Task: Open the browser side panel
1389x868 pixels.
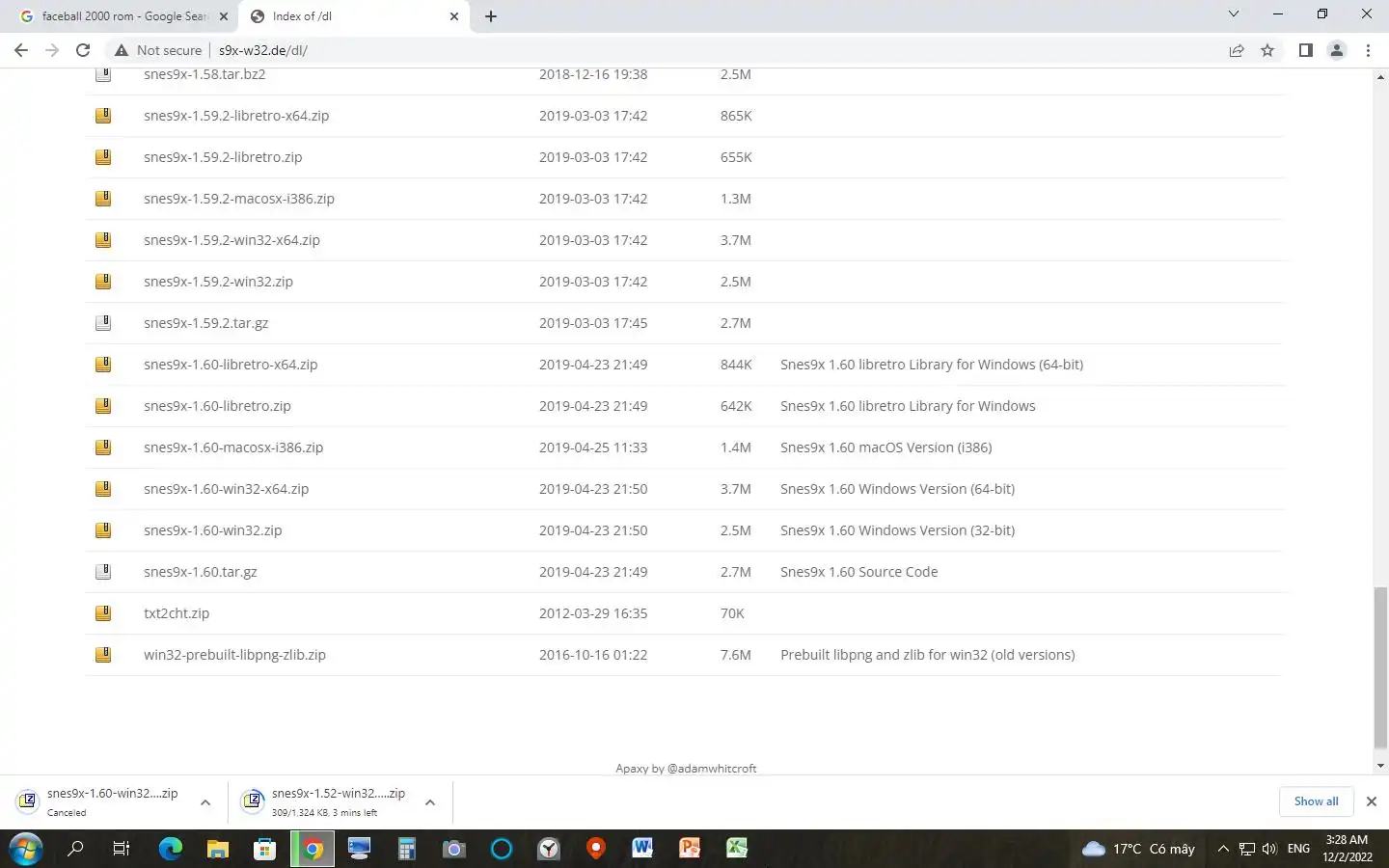Action: coord(1305,50)
